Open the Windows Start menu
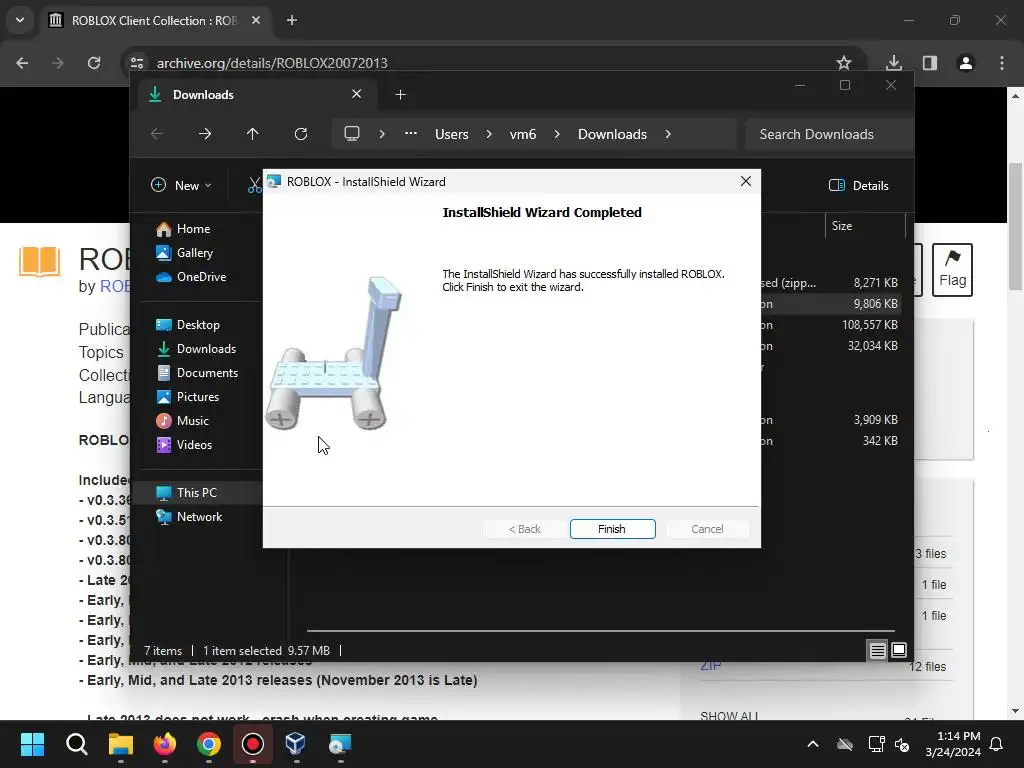 (32, 744)
